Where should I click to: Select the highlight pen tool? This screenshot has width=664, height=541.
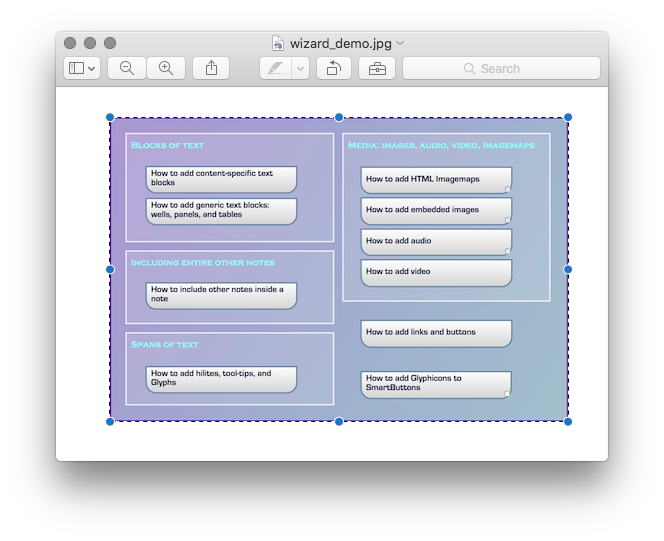pos(275,68)
